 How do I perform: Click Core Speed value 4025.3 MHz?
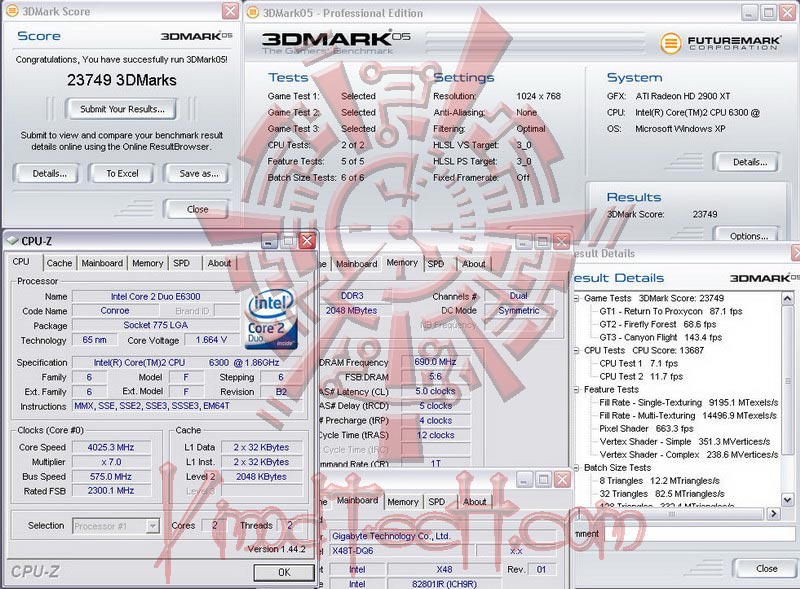111,447
